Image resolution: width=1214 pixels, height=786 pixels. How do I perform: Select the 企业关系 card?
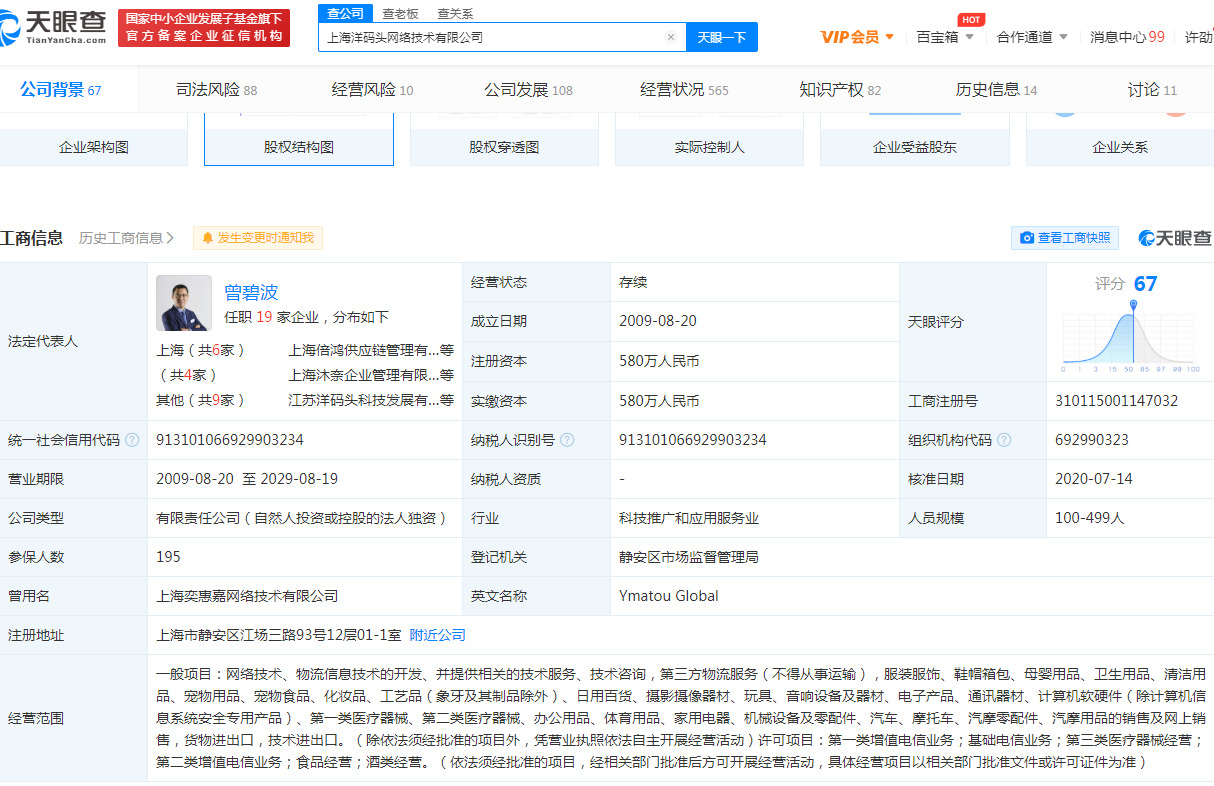(1120, 141)
